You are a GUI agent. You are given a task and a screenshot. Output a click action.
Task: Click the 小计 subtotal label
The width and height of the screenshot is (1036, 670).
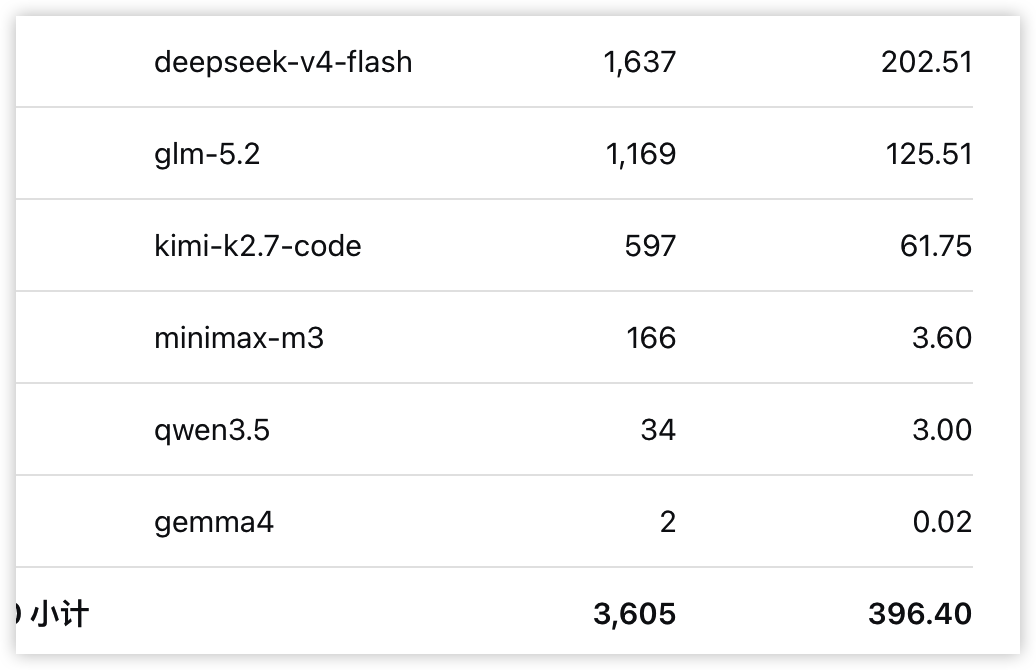[x=59, y=614]
